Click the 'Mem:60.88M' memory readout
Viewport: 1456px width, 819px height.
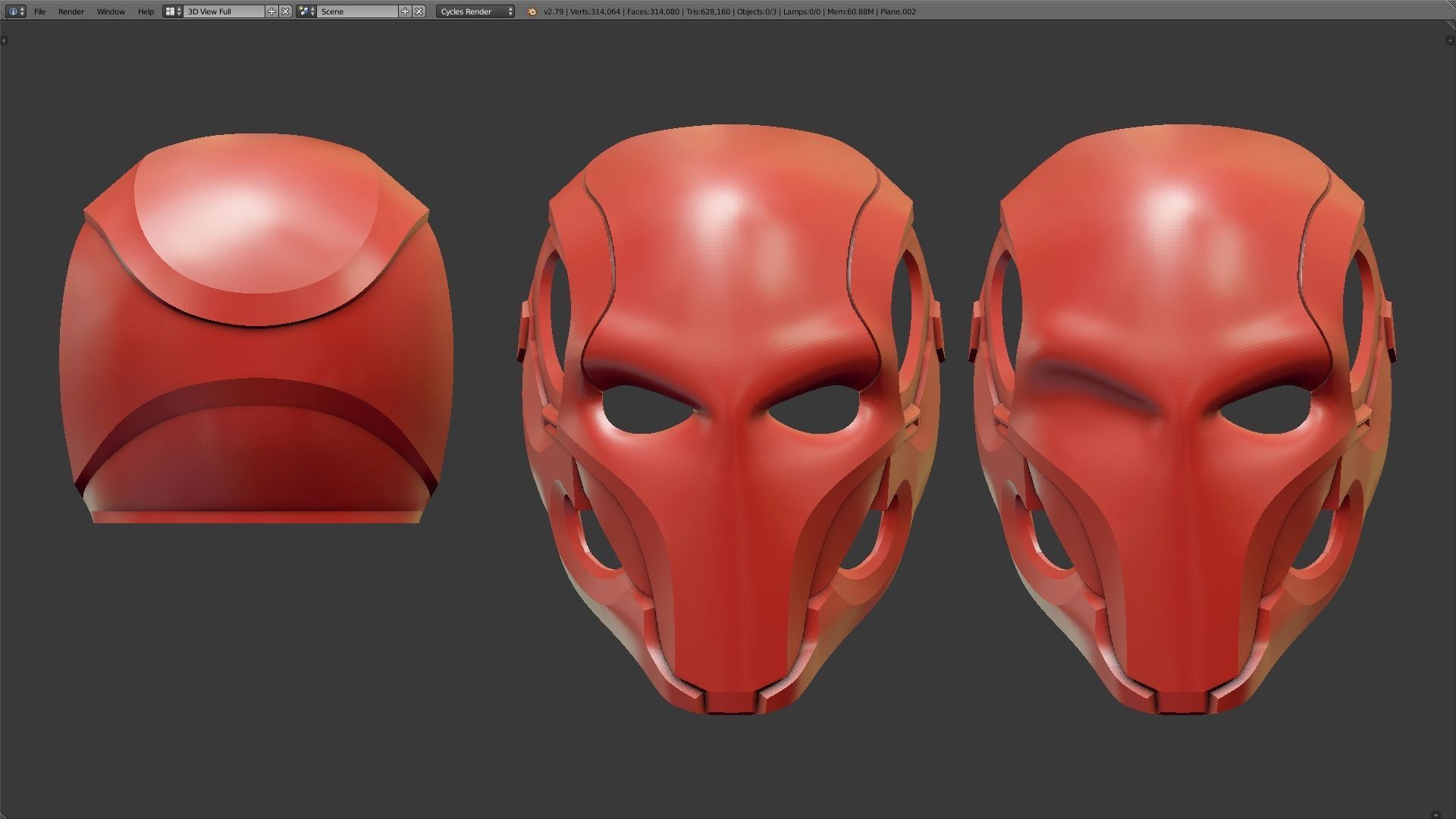tap(850, 11)
